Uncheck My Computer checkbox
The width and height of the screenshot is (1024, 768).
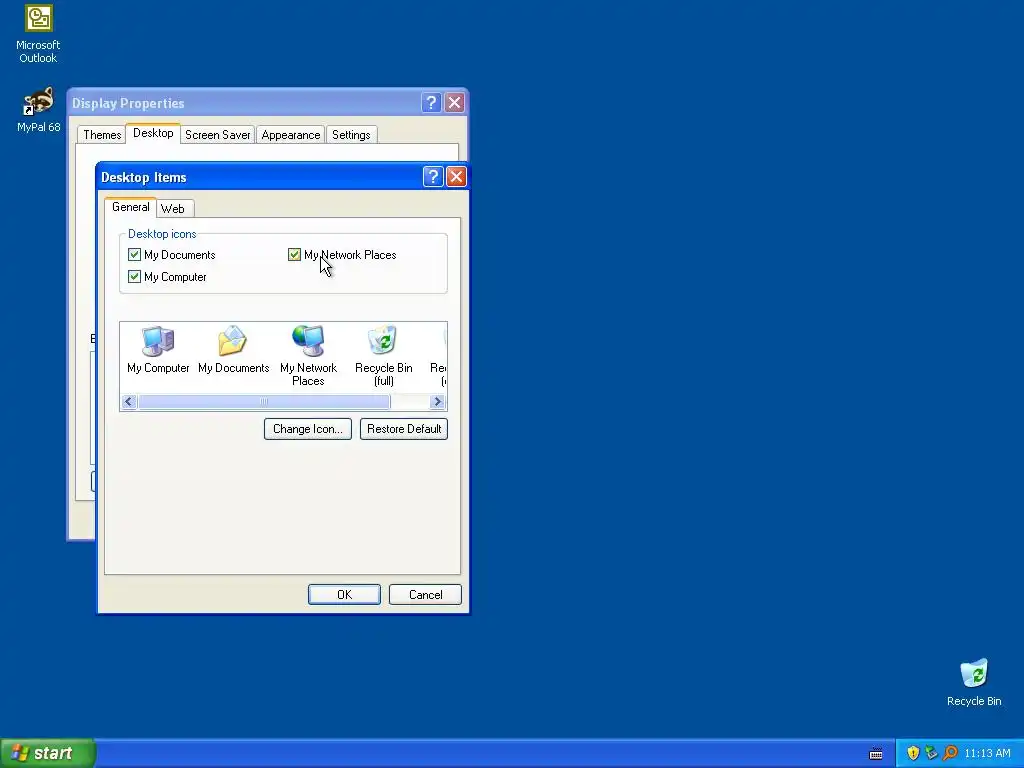click(135, 277)
